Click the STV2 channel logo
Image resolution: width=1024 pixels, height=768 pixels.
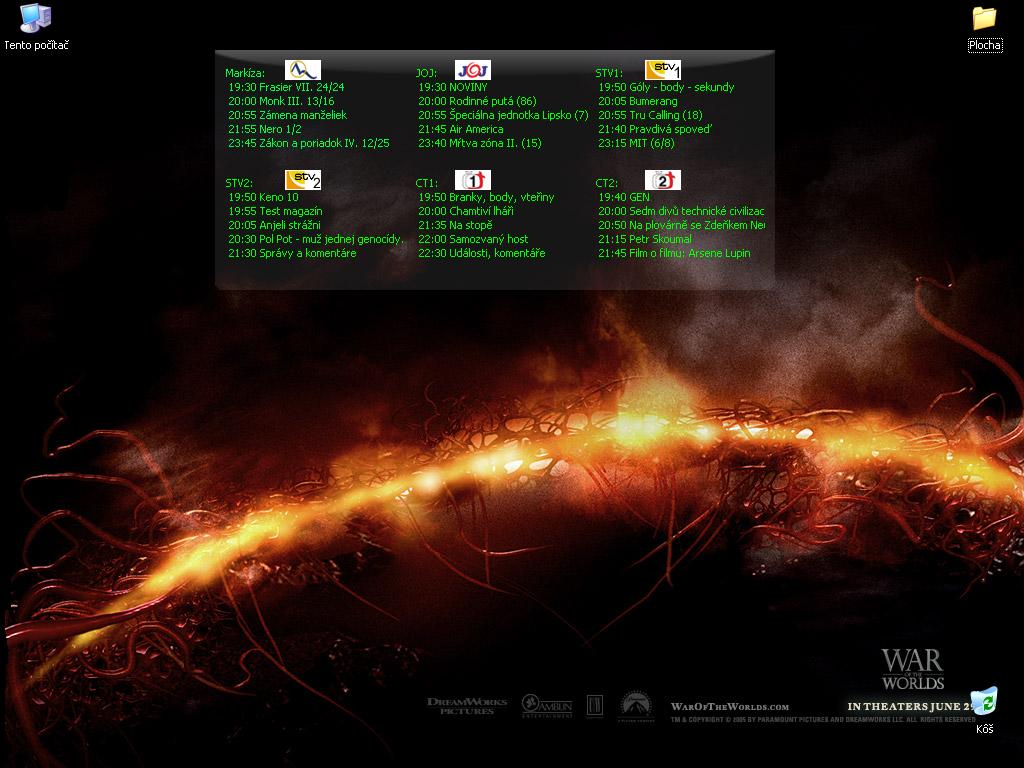pyautogui.click(x=303, y=180)
